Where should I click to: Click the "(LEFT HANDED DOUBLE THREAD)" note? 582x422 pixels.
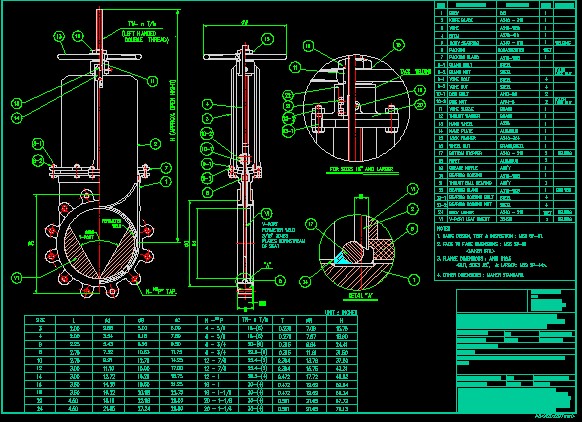[145, 36]
